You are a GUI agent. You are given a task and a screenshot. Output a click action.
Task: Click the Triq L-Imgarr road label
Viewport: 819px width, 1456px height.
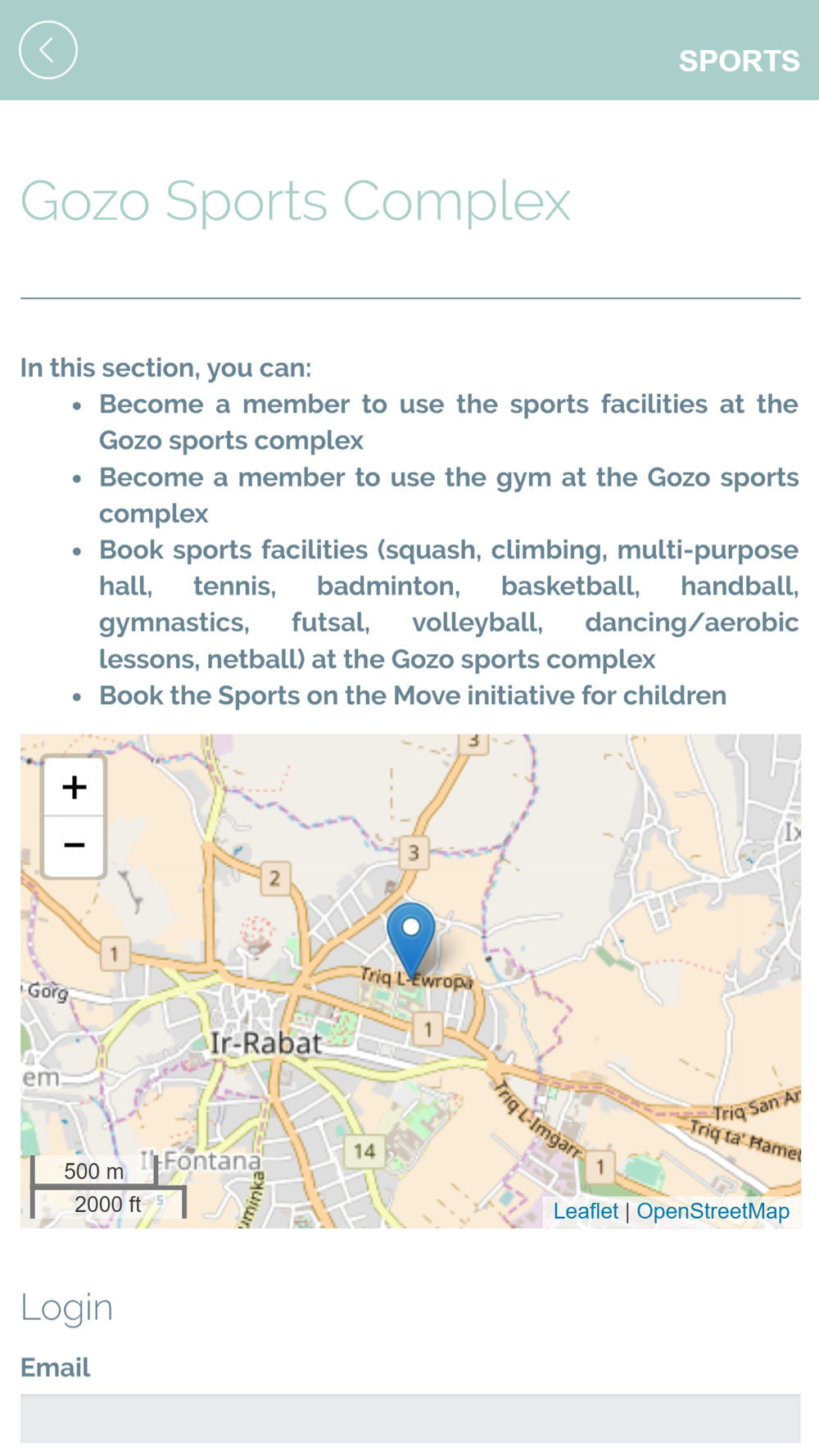pos(537,1118)
